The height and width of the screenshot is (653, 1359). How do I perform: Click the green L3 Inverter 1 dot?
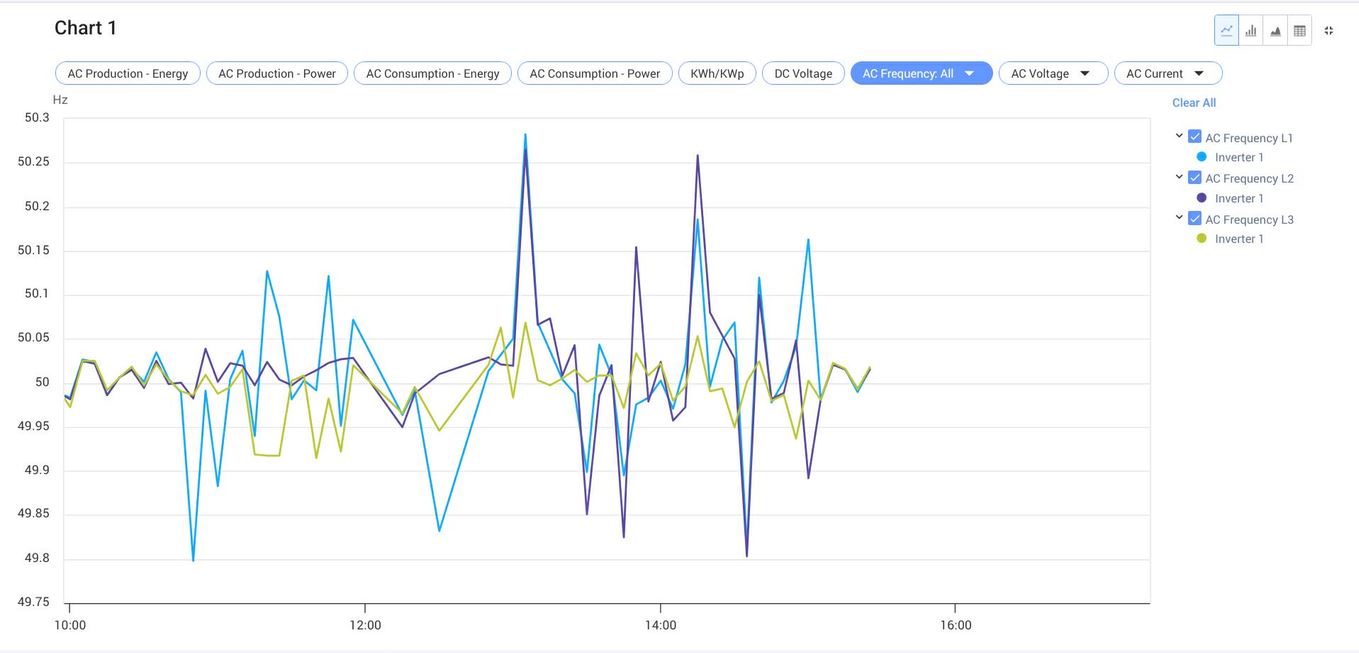pyautogui.click(x=1202, y=238)
